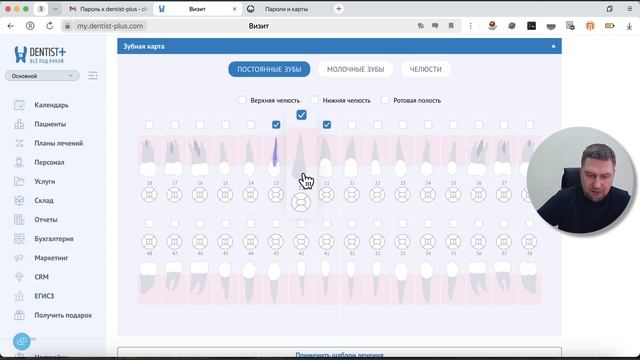640x360 pixels.
Task: Uncheck the raised tooth 12 checkbox
Action: 302,115
